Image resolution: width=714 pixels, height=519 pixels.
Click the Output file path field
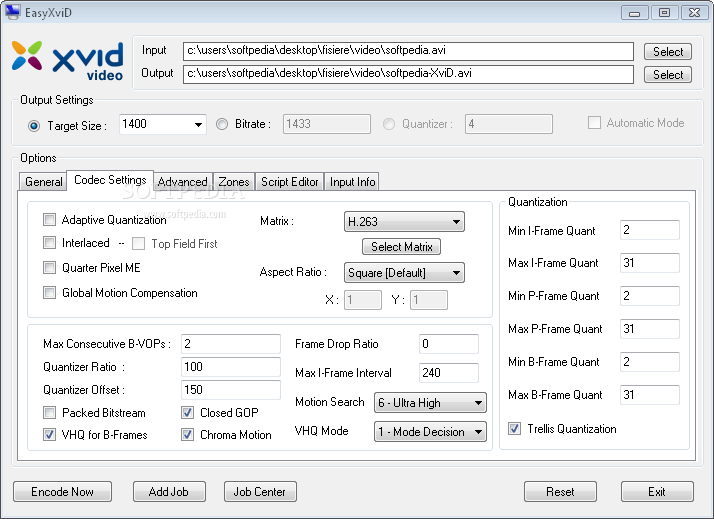click(408, 74)
